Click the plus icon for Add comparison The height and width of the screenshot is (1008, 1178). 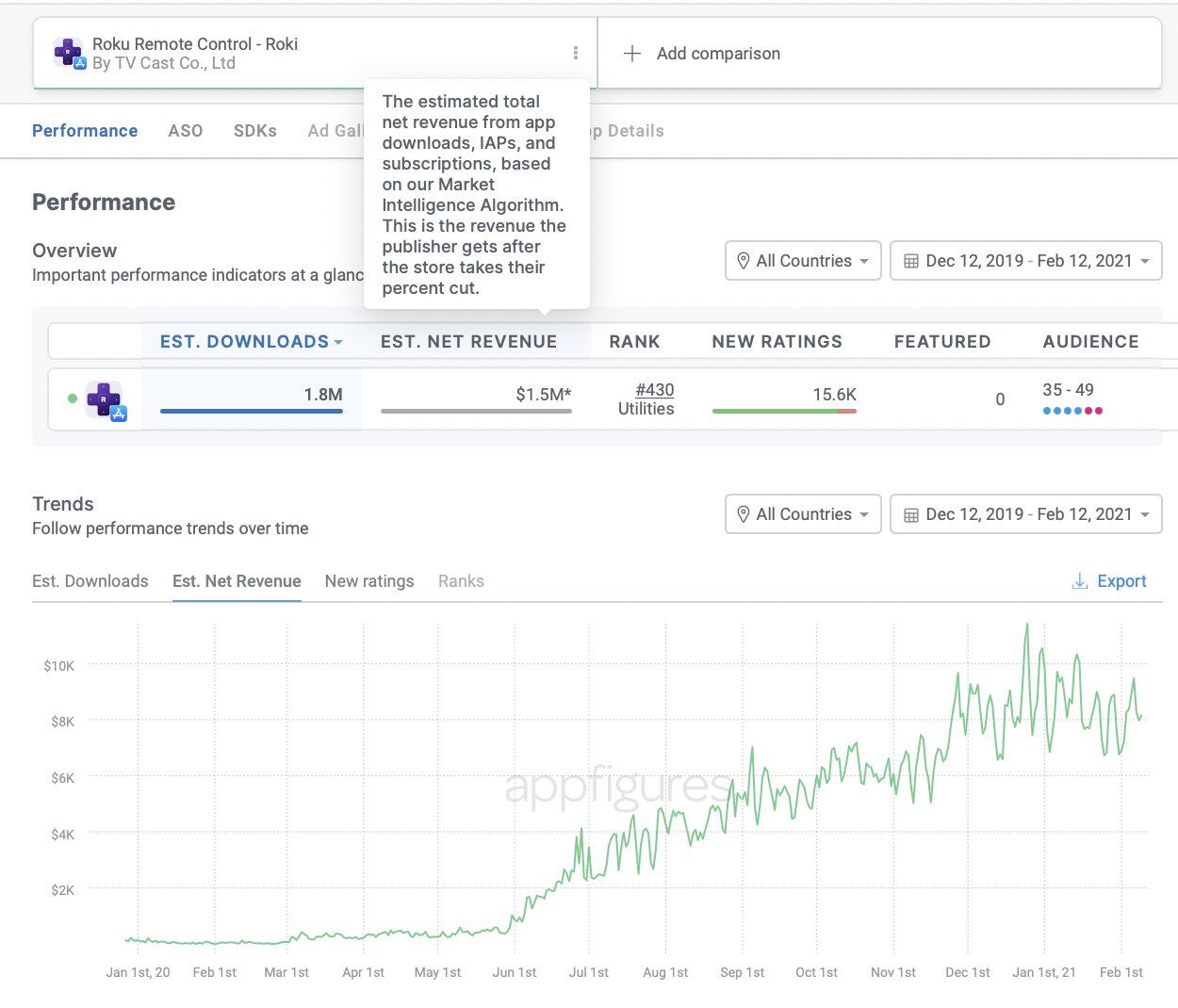(632, 54)
